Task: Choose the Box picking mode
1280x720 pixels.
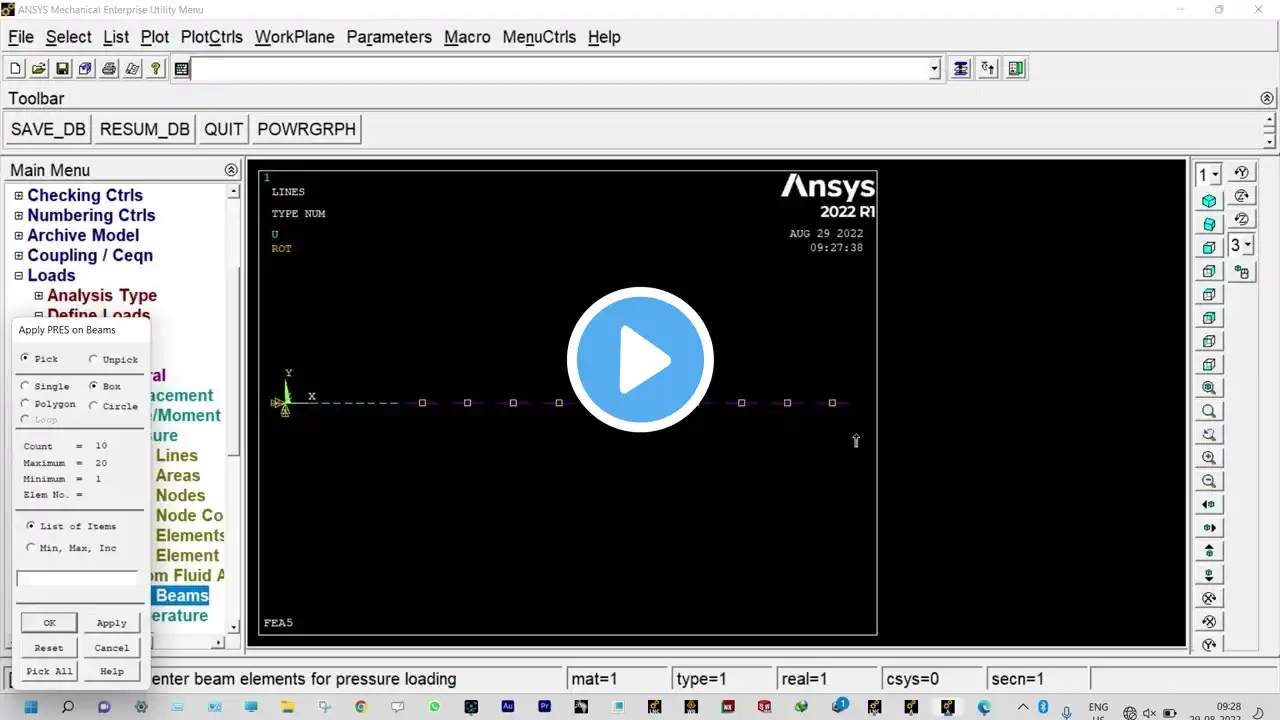Action: (x=93, y=386)
